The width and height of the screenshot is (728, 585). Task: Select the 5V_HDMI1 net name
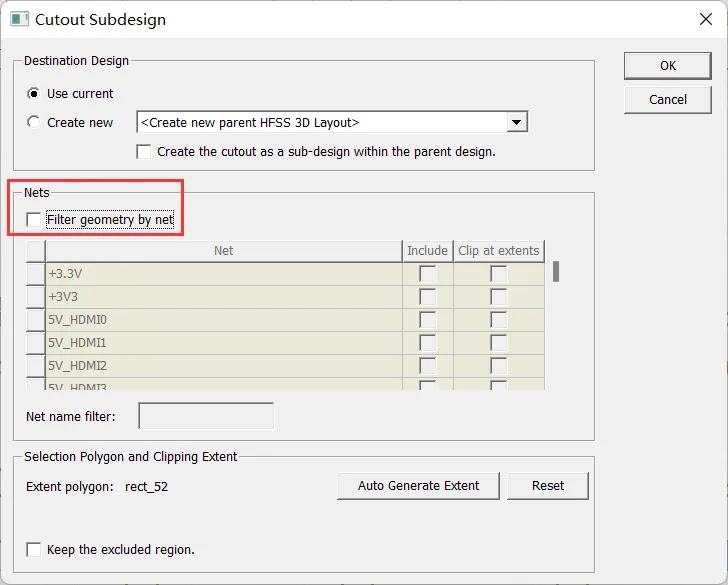[x=78, y=343]
